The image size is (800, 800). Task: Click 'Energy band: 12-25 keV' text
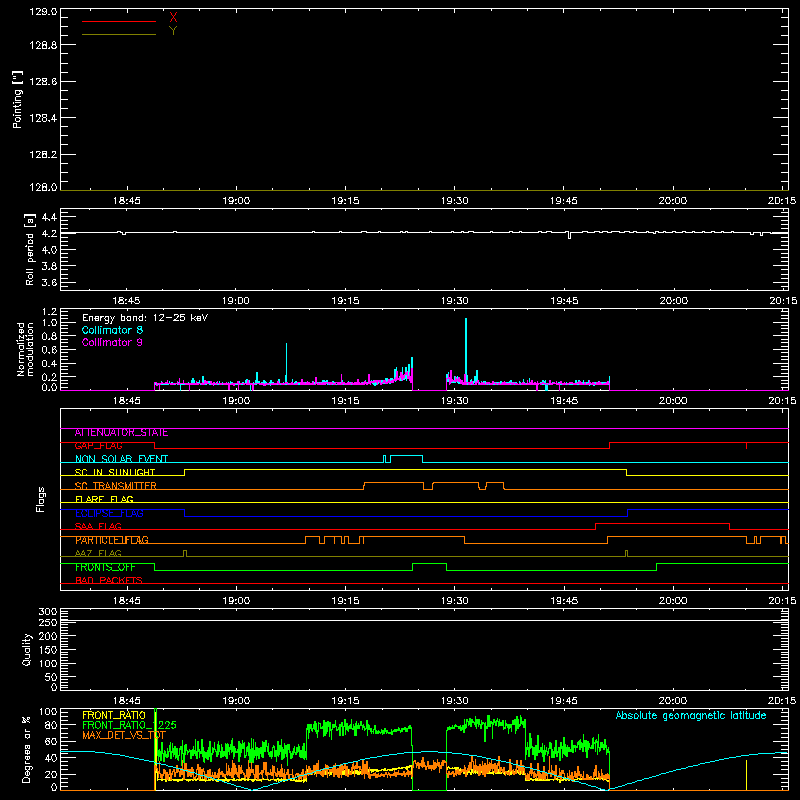click(x=145, y=318)
